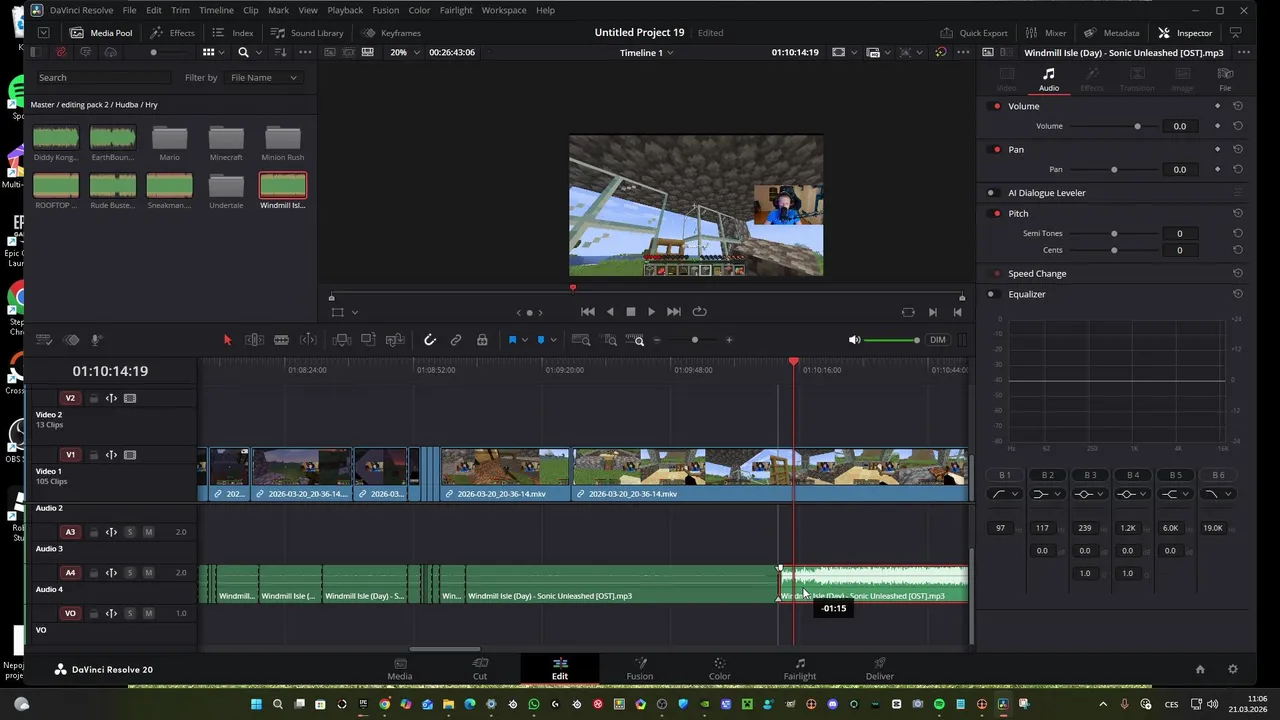This screenshot has height=720, width=1280.
Task: Open the Fairlight menu
Action: [456, 10]
